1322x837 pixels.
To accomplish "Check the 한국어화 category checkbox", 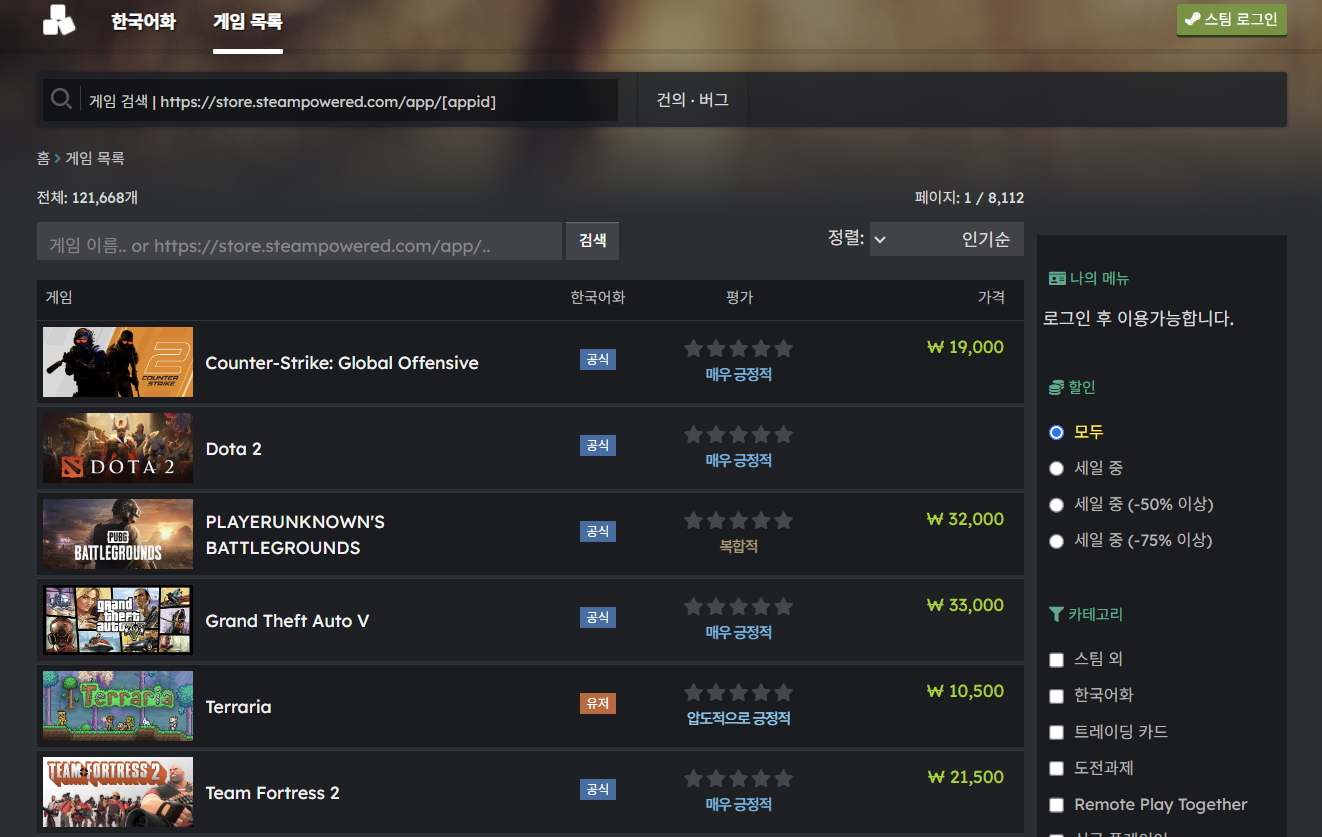I will pos(1056,696).
